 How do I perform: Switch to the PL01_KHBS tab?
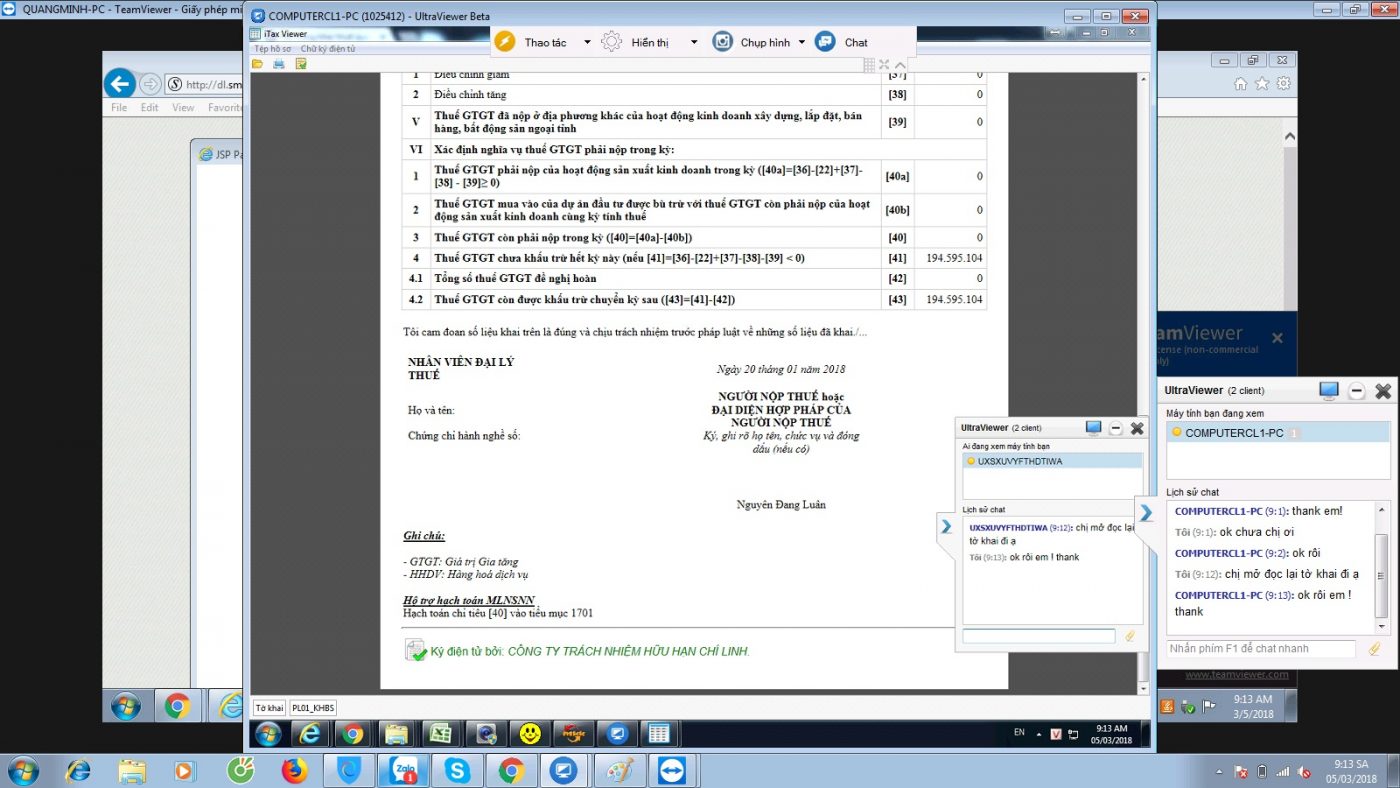(x=312, y=707)
